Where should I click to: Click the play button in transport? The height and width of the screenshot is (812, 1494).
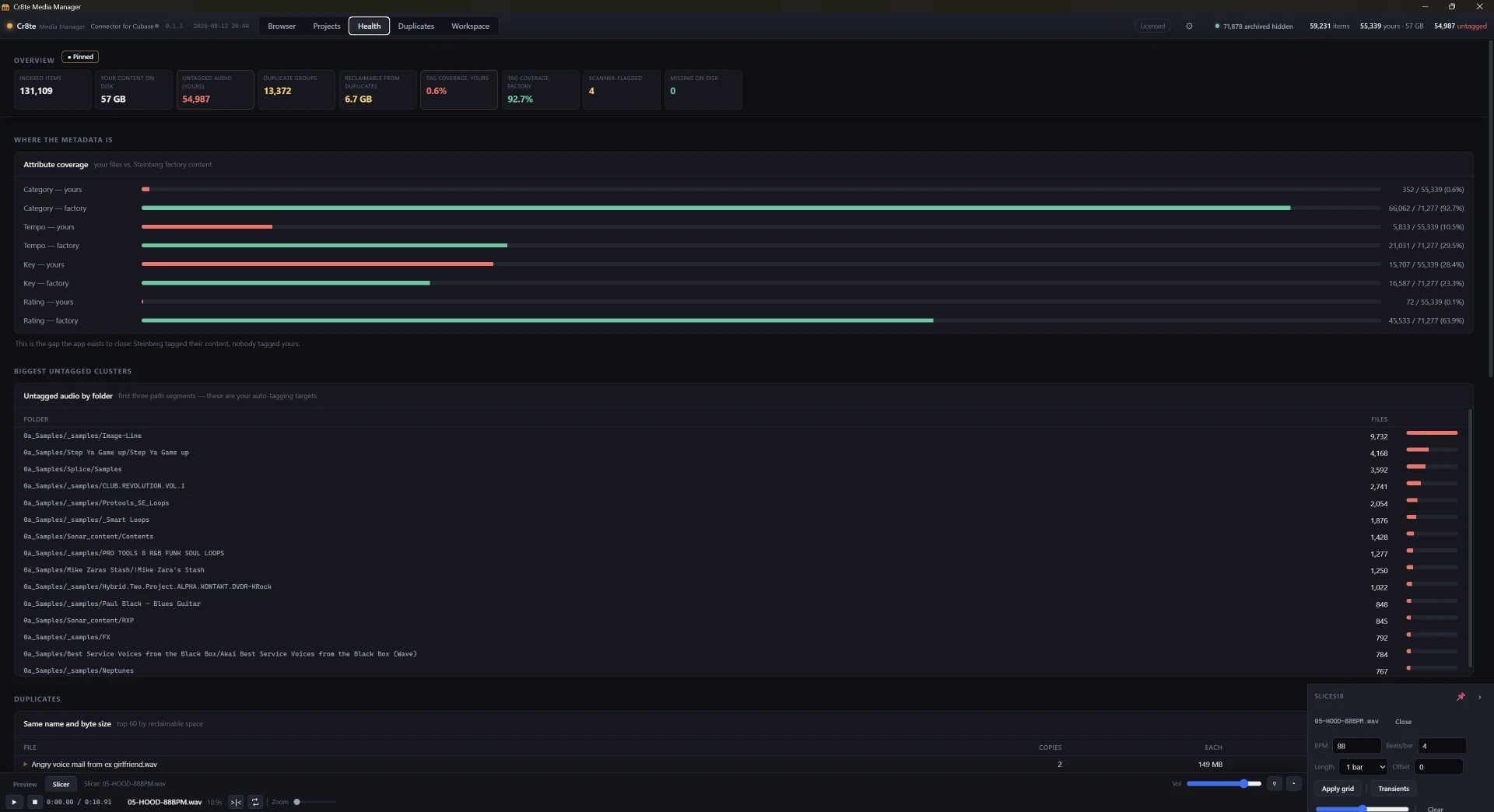14,802
